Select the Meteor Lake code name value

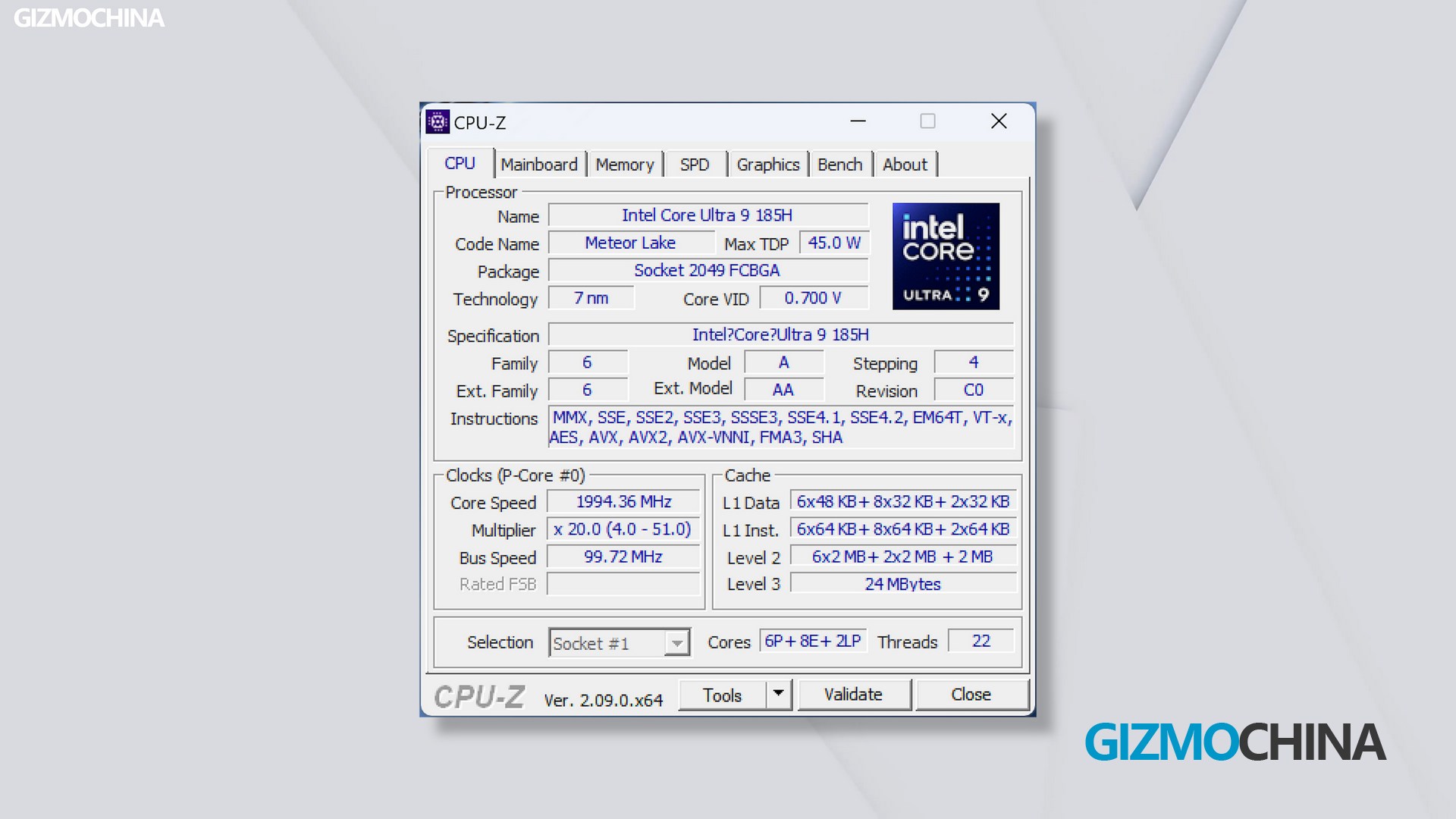631,243
